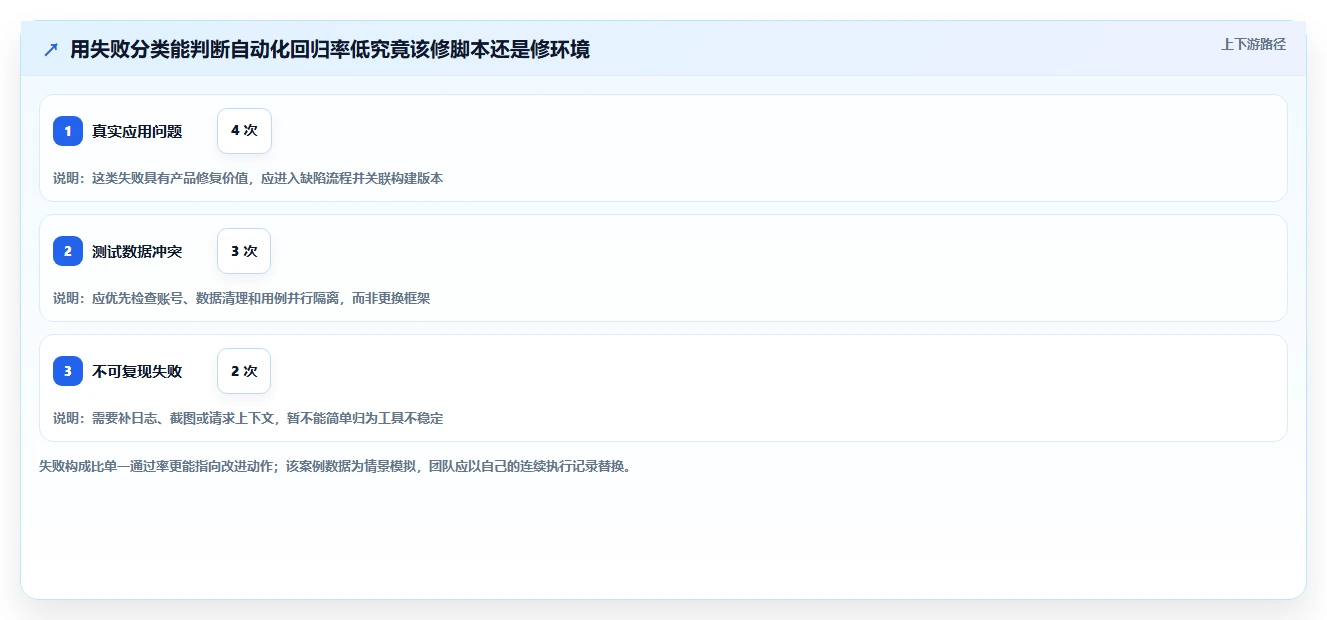Click the 不可复现失败 label
This screenshot has width=1327, height=620.
(x=137, y=371)
